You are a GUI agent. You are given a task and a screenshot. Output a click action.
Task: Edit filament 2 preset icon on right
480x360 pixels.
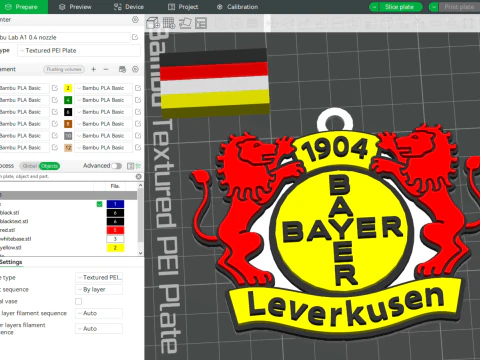pos(138,88)
